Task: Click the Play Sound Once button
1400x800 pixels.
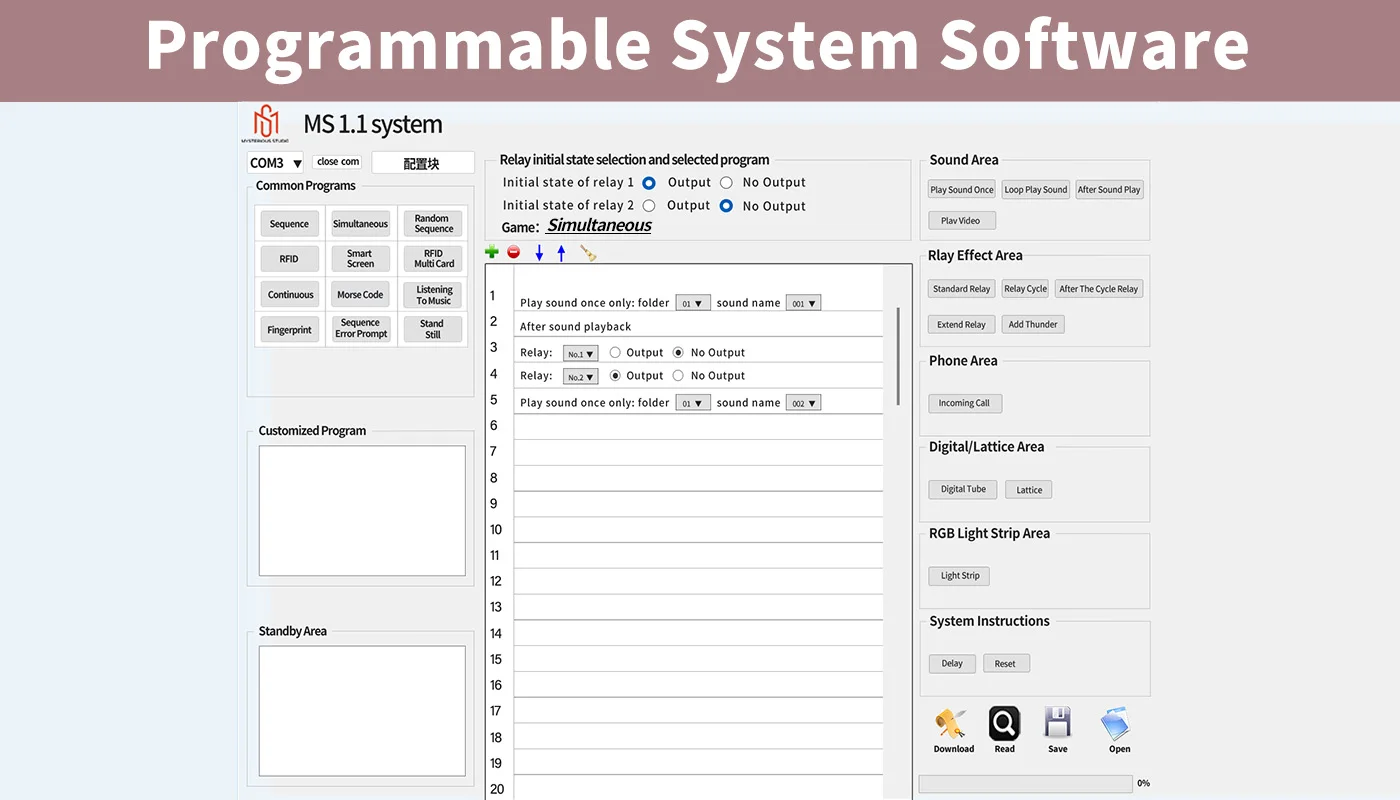Action: pos(962,190)
